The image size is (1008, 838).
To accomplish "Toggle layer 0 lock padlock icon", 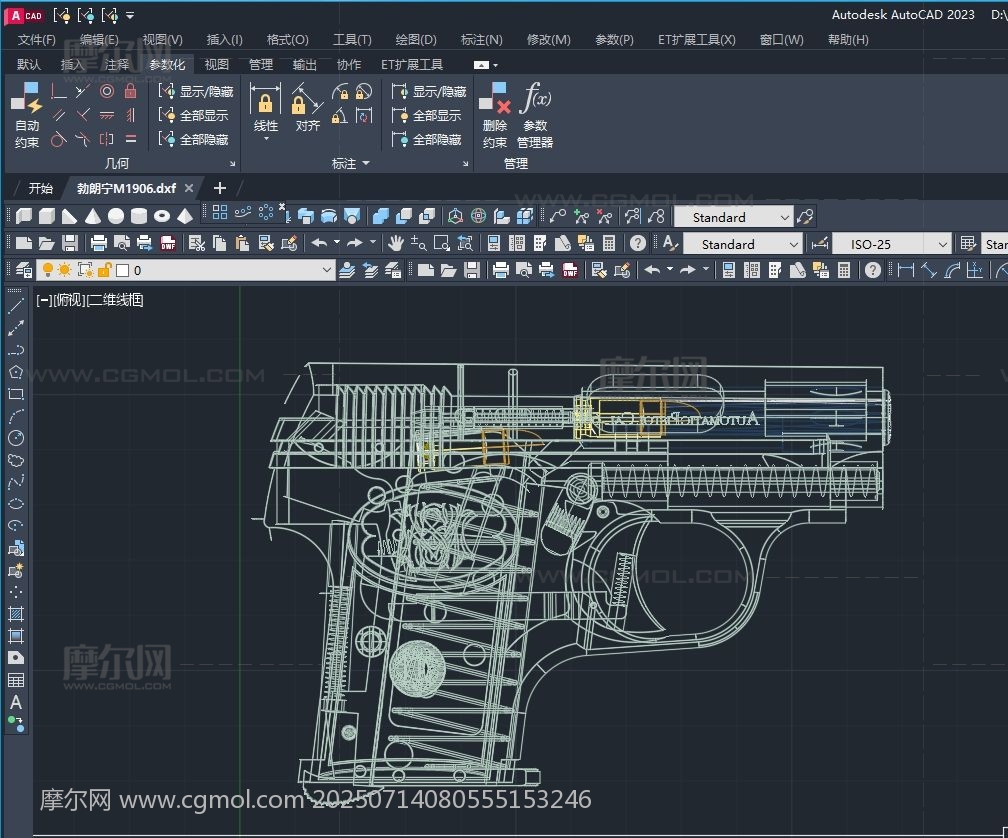I will tap(105, 270).
